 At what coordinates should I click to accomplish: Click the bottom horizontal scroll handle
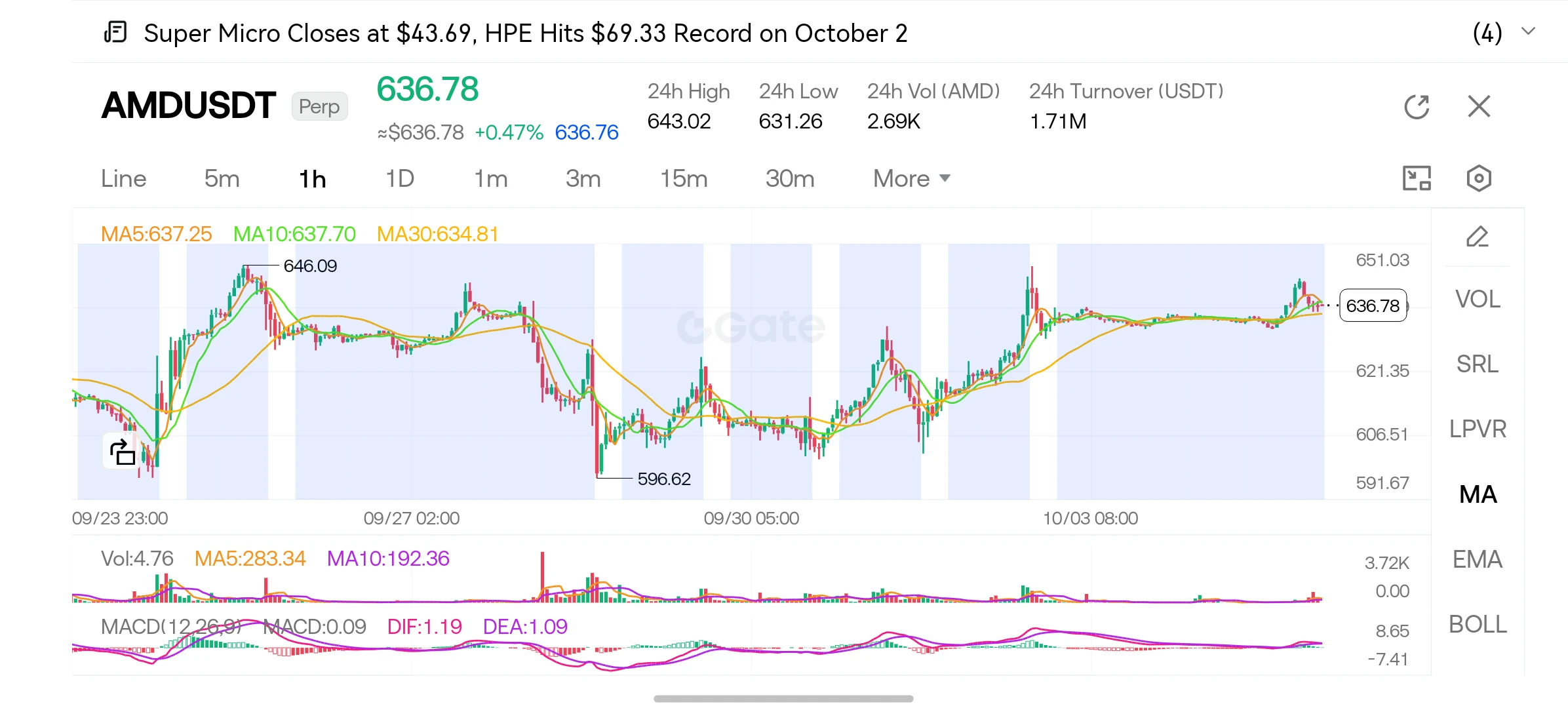tap(783, 699)
